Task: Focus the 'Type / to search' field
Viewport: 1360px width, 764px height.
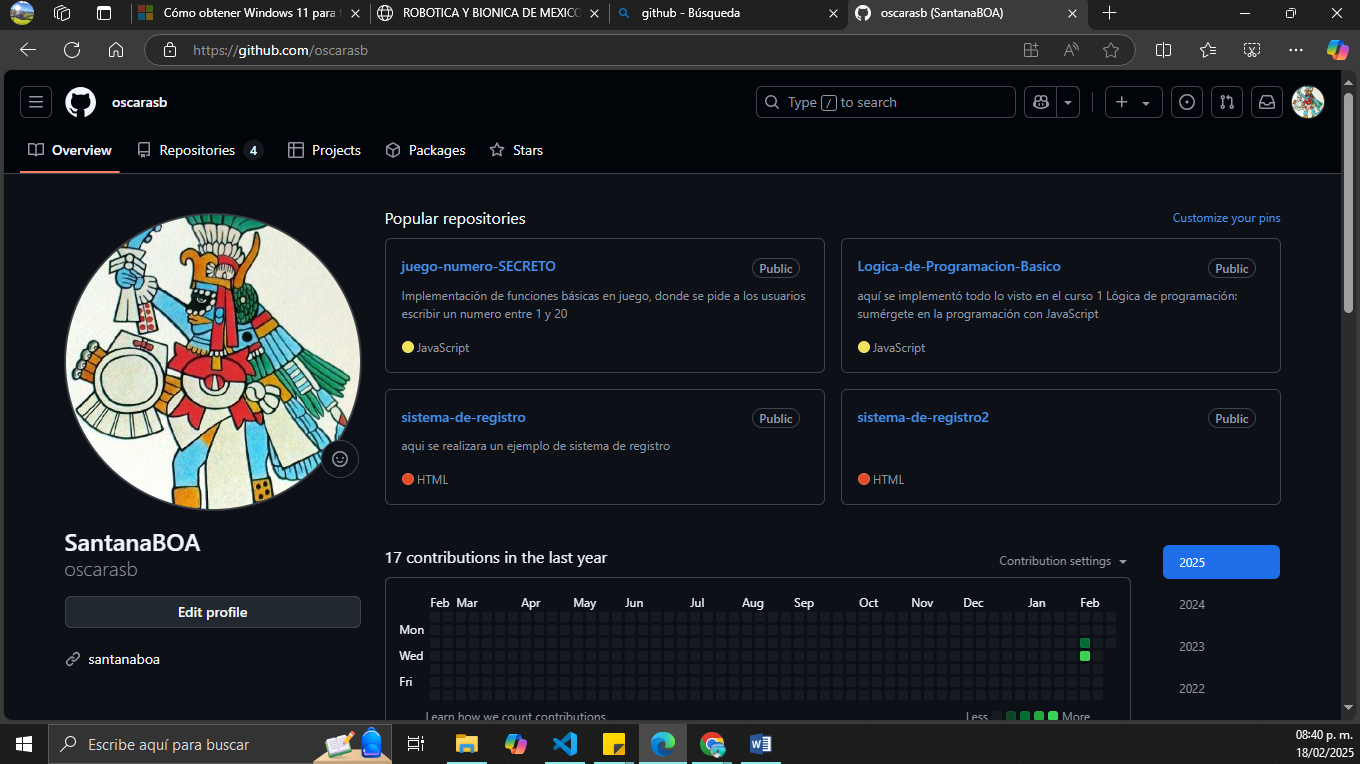Action: (885, 102)
